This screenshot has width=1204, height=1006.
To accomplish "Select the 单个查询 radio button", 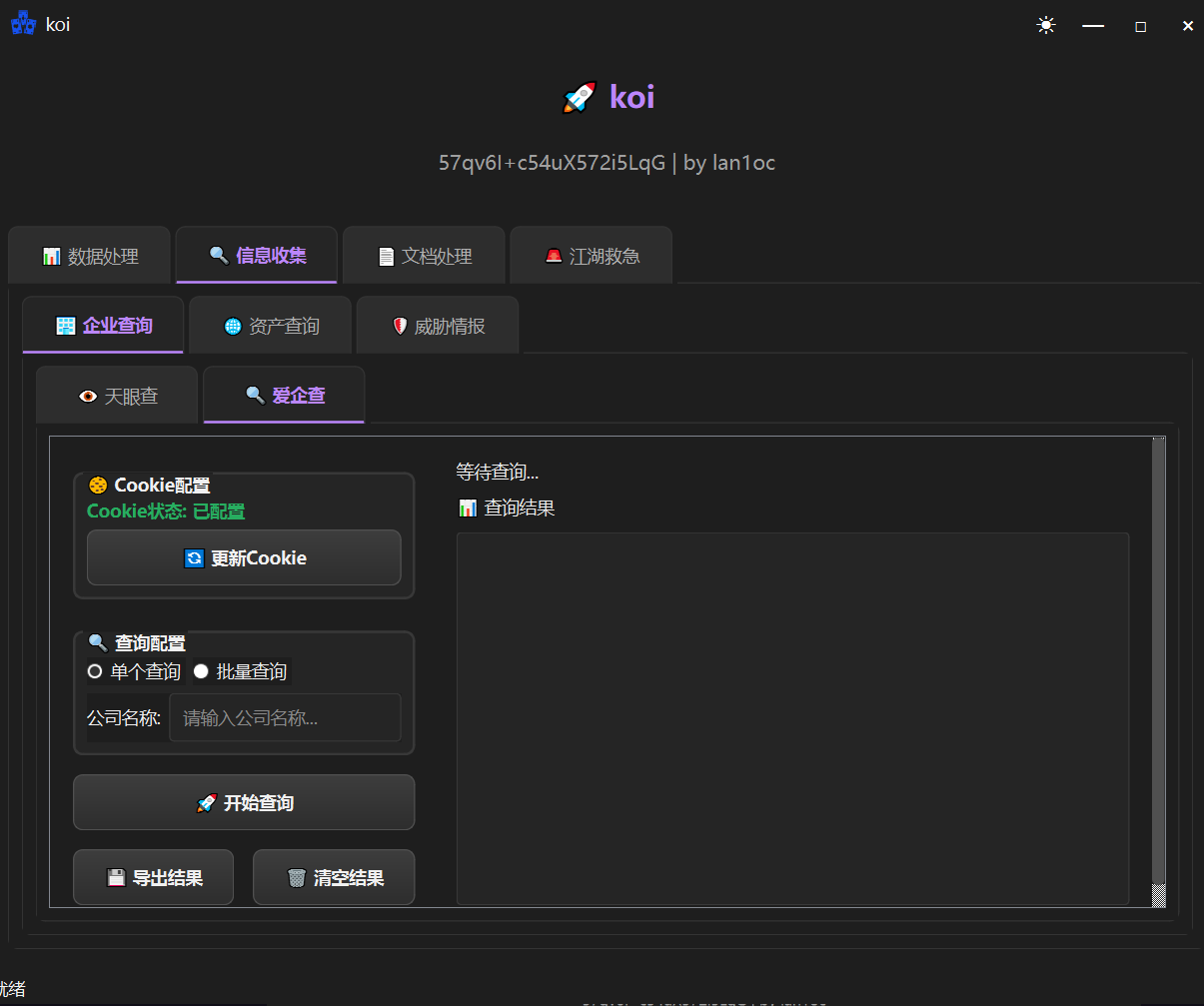I will tap(96, 671).
